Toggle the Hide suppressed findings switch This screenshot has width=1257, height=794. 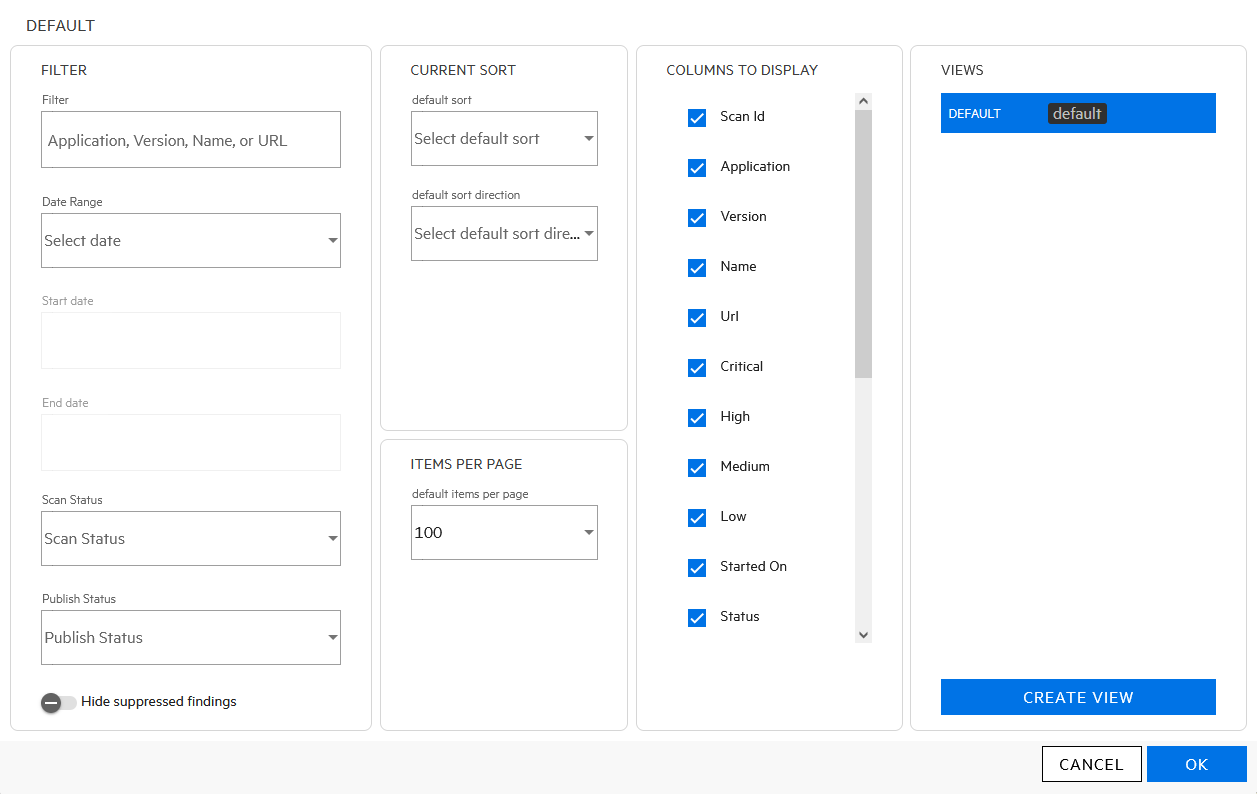click(58, 702)
